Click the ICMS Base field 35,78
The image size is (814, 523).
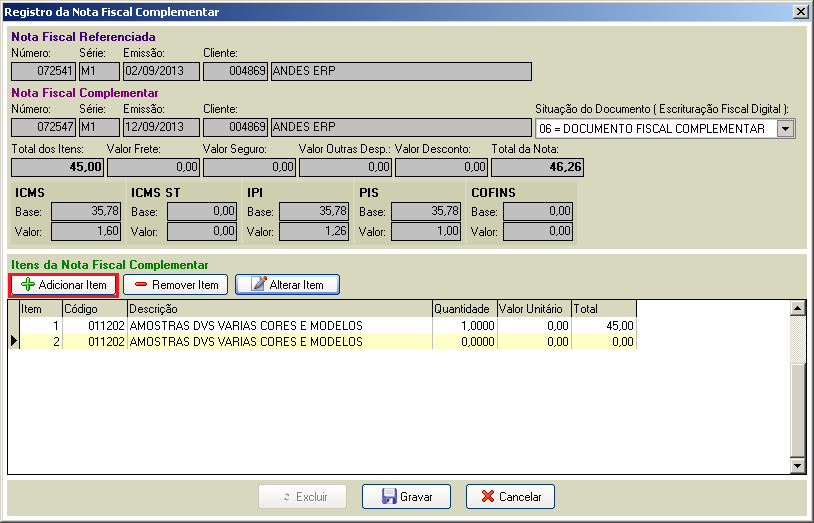tap(86, 211)
